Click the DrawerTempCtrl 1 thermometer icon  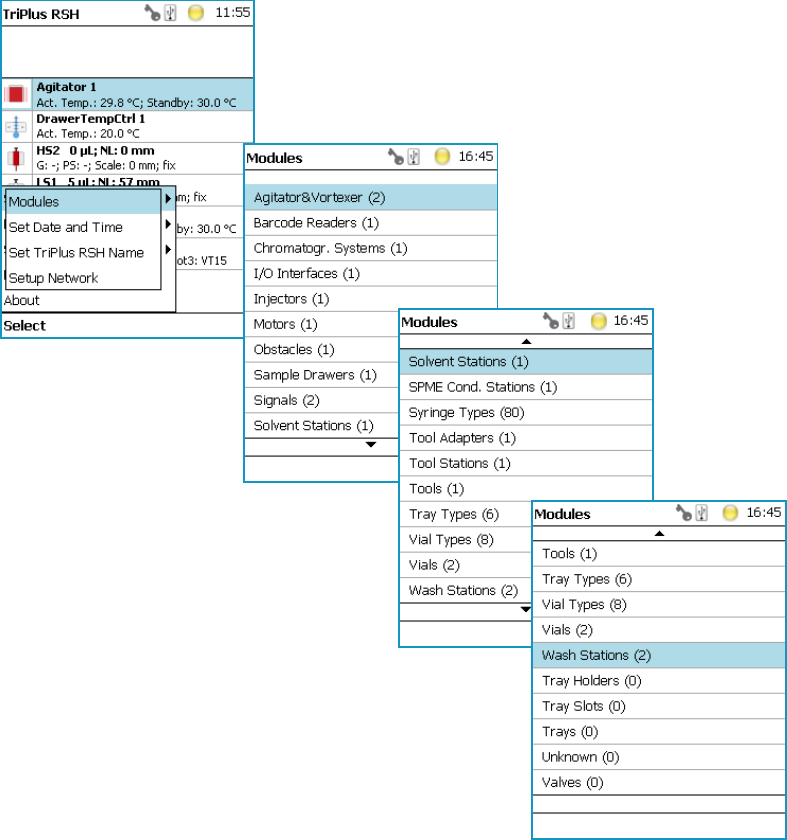pos(16,126)
